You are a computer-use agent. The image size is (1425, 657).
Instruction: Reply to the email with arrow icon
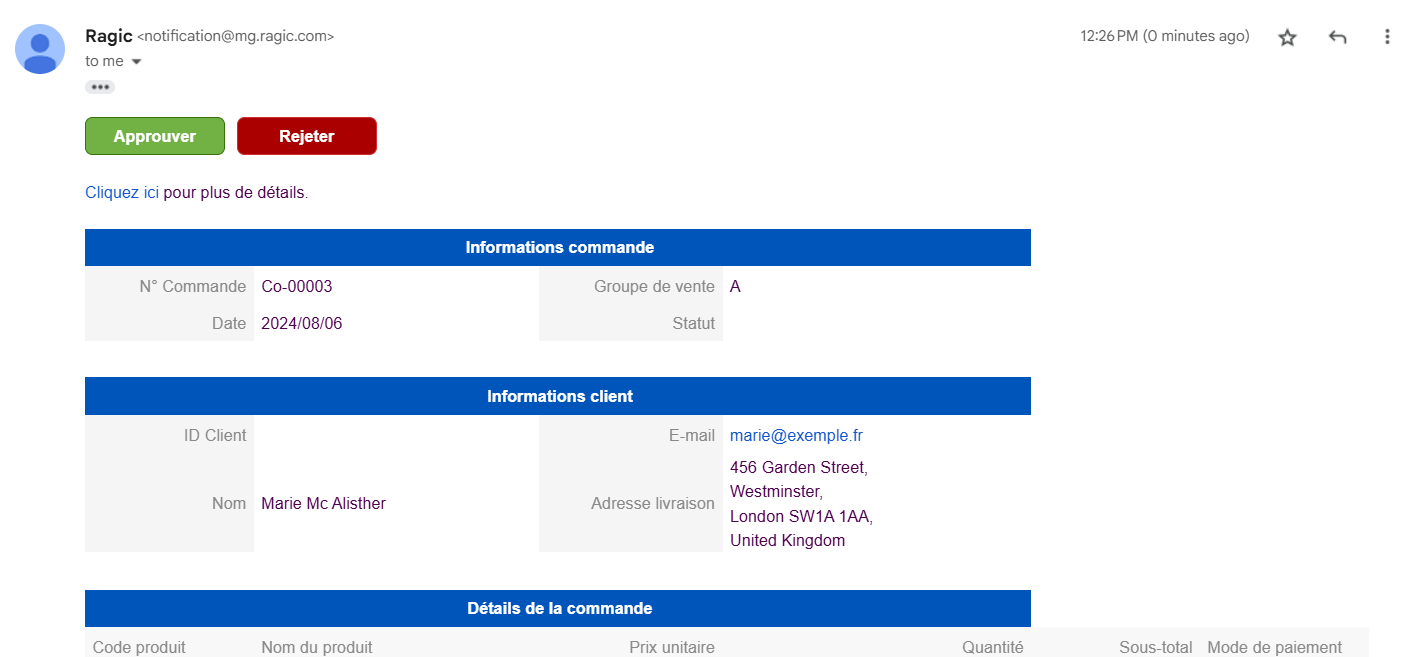[x=1337, y=37]
